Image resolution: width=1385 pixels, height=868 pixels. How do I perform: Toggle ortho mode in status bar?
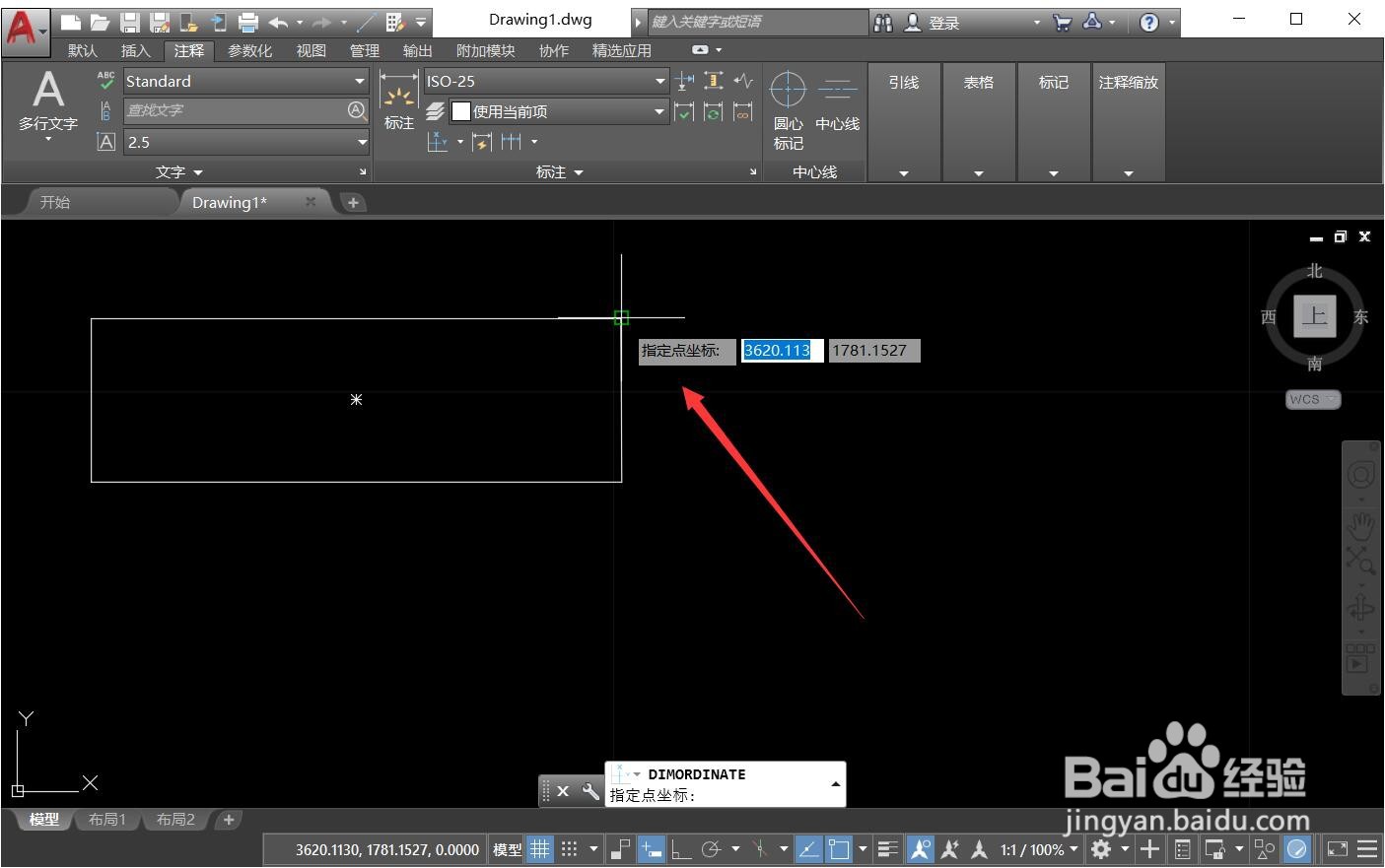(x=681, y=848)
